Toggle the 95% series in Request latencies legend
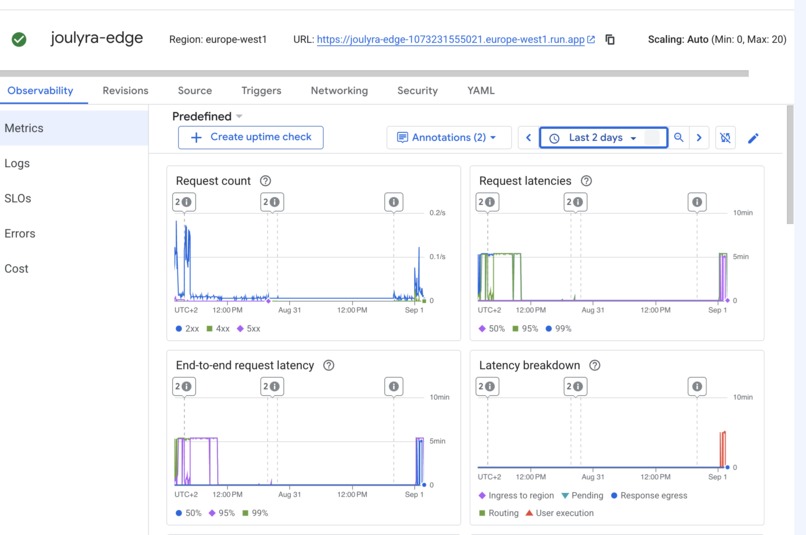Image resolution: width=806 pixels, height=535 pixels. pyautogui.click(x=525, y=328)
